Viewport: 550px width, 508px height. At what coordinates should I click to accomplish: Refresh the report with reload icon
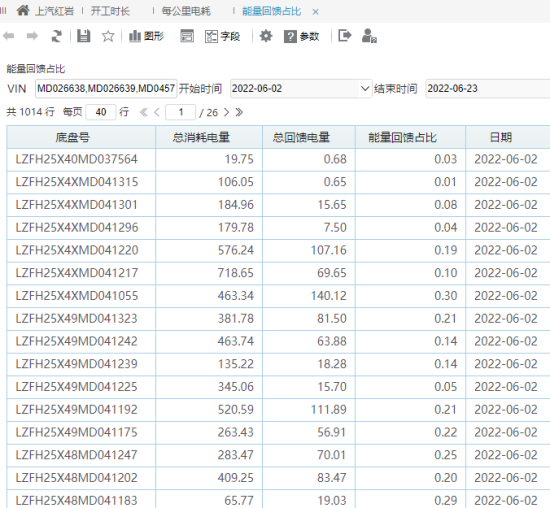[56, 36]
